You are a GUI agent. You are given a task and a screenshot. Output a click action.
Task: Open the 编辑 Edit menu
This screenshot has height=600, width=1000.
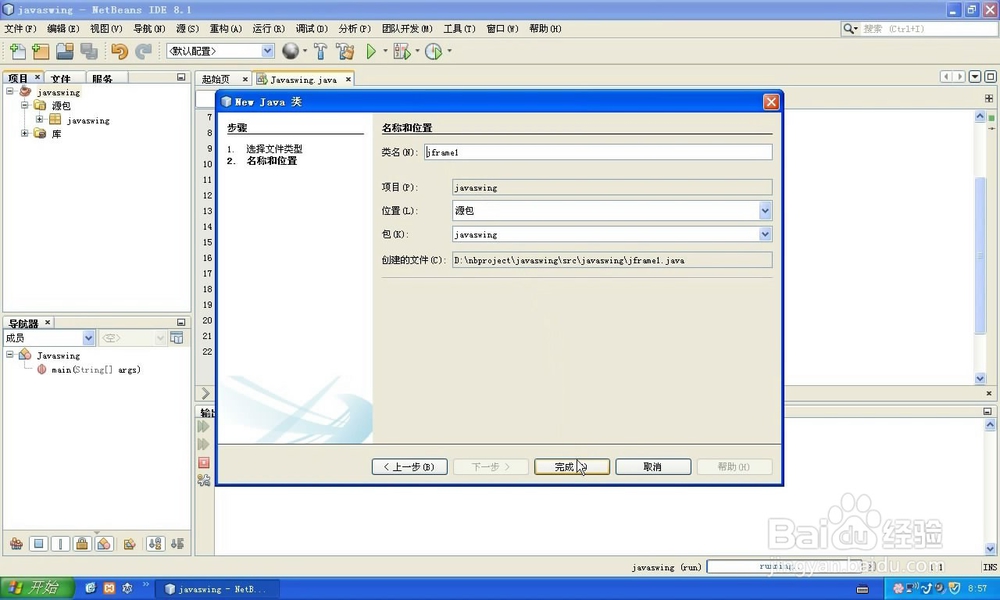pyautogui.click(x=63, y=29)
